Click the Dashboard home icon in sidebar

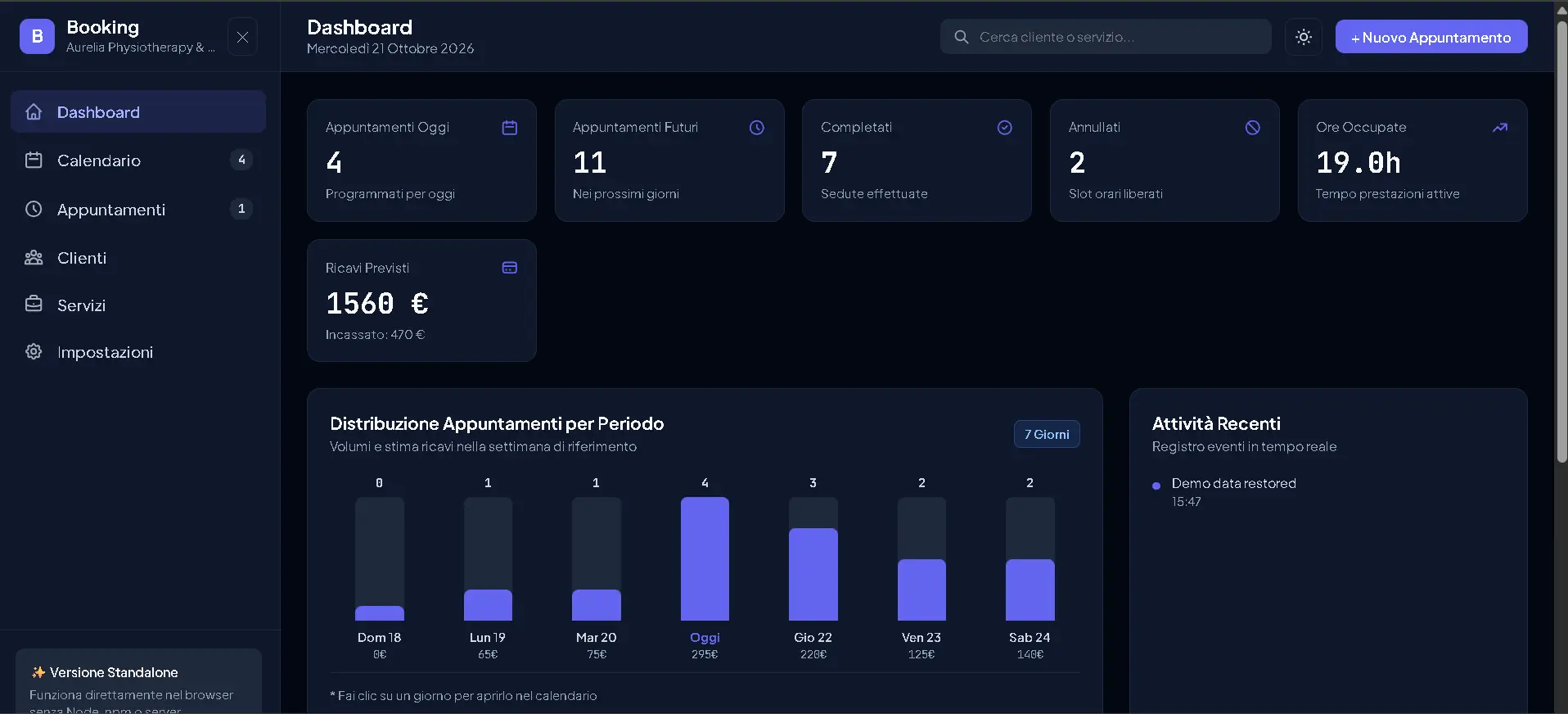point(34,112)
